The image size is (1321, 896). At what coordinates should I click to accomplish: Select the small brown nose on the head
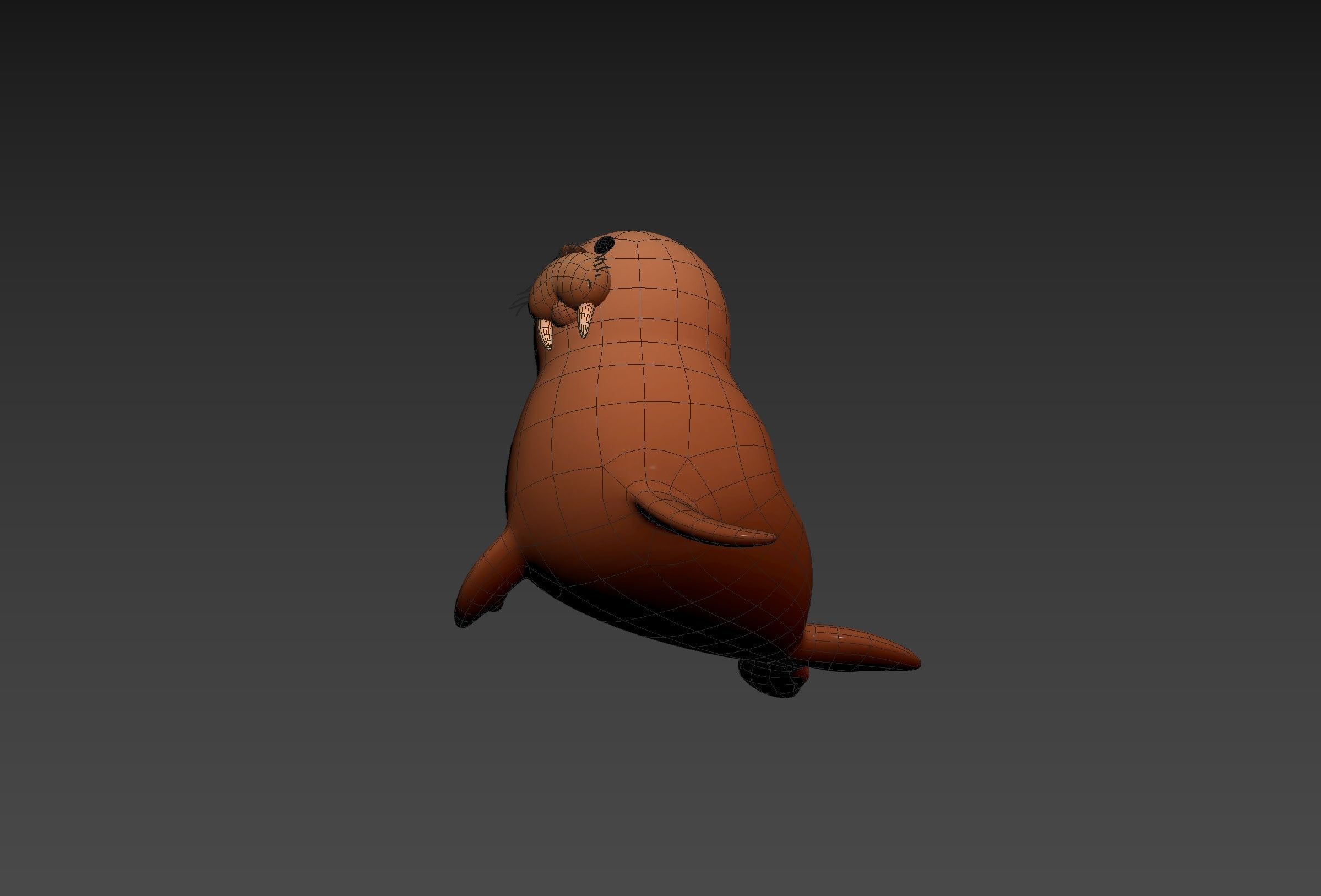coord(570,249)
